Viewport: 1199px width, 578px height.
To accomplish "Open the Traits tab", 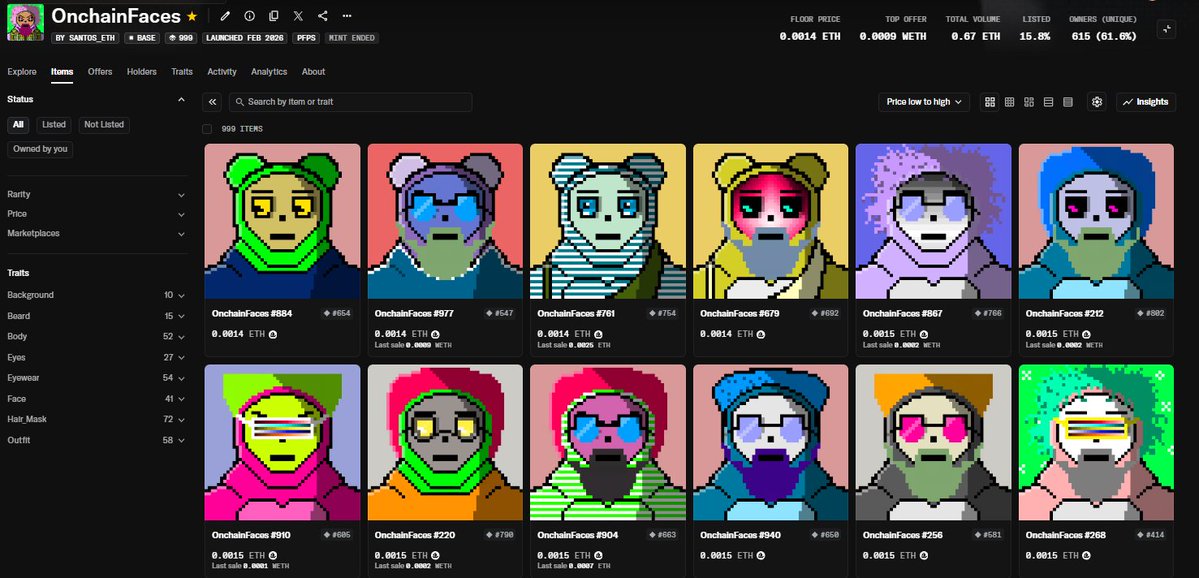I will pyautogui.click(x=182, y=72).
